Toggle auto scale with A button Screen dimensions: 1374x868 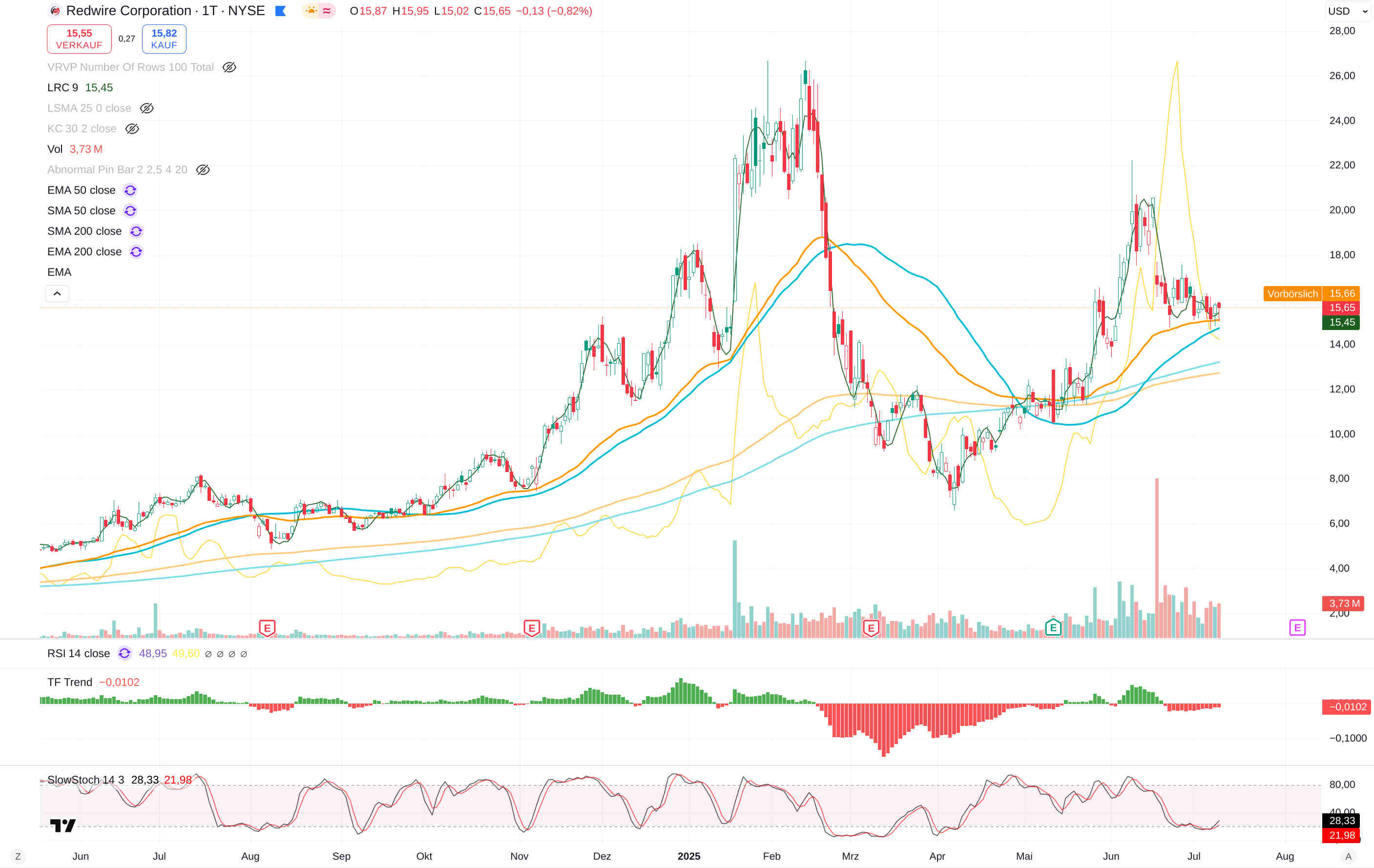(1348, 856)
